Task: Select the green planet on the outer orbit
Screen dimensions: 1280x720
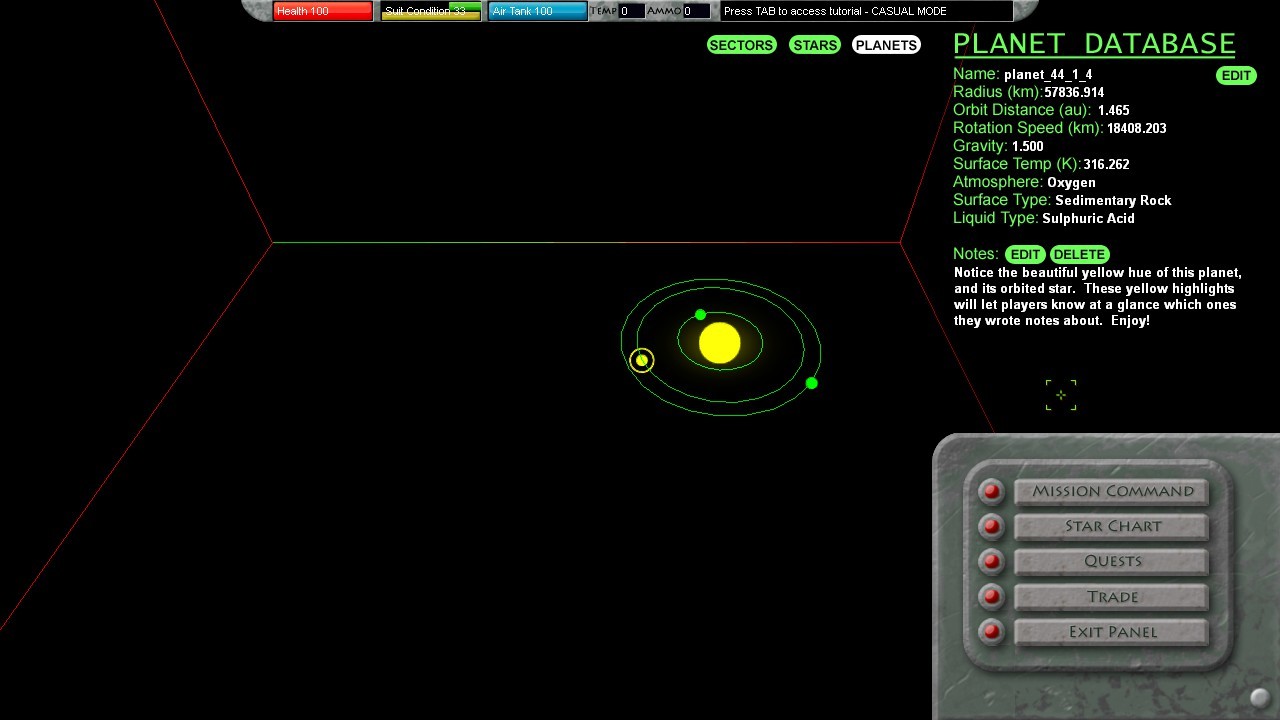Action: click(811, 383)
